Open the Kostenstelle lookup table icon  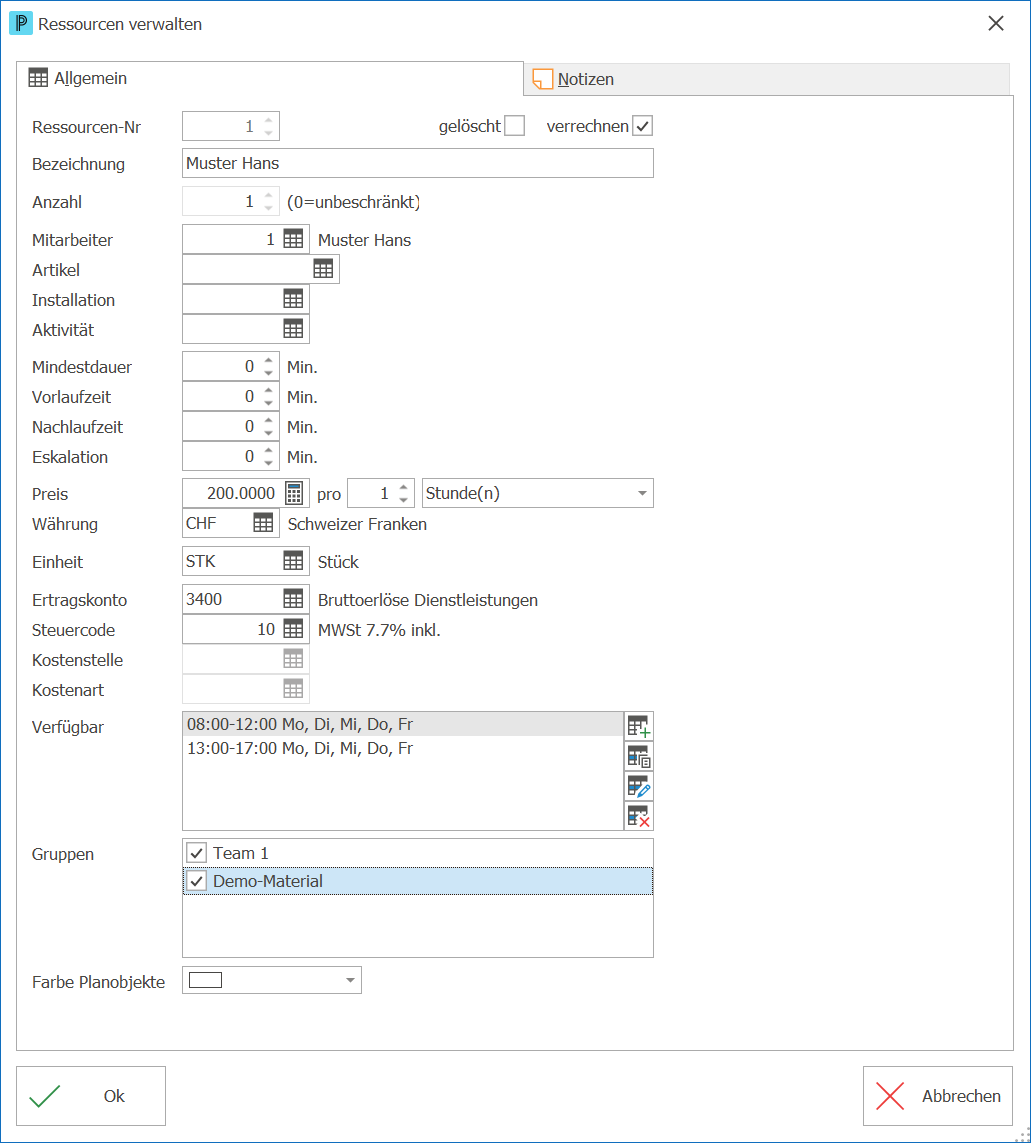point(293,659)
